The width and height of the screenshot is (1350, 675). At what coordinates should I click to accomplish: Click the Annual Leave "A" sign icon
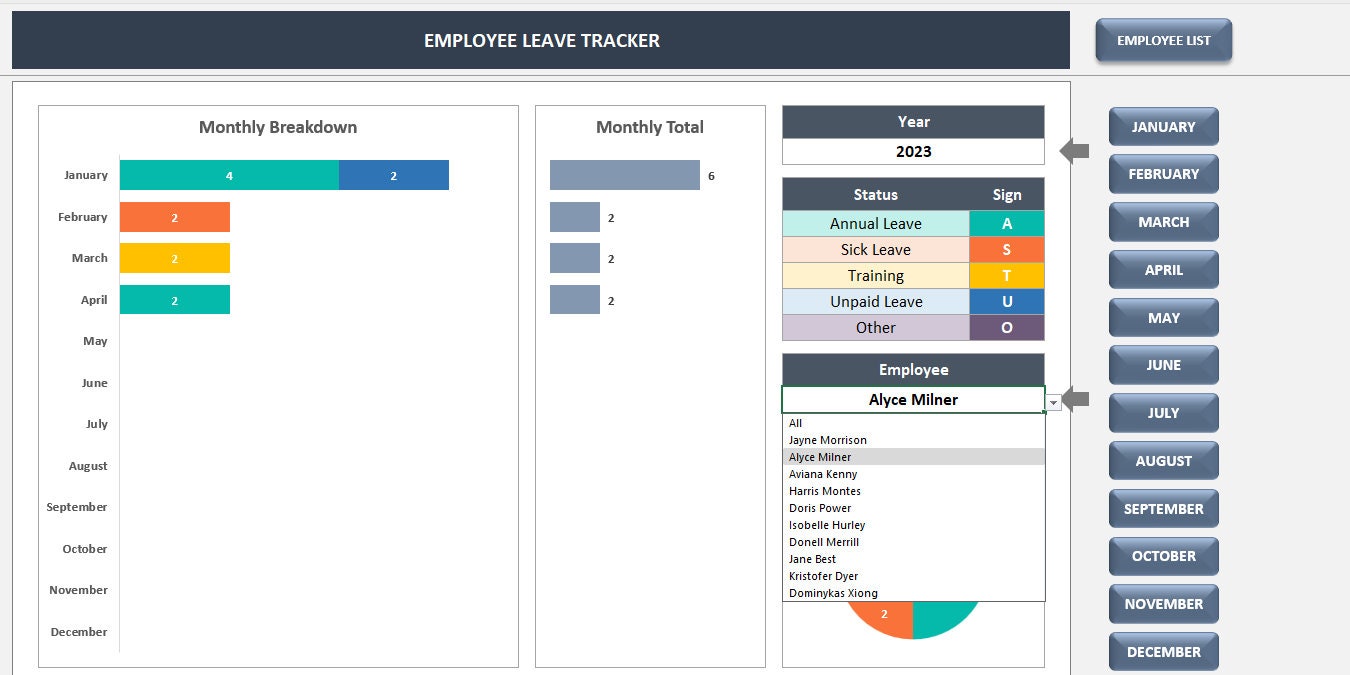(x=1006, y=223)
